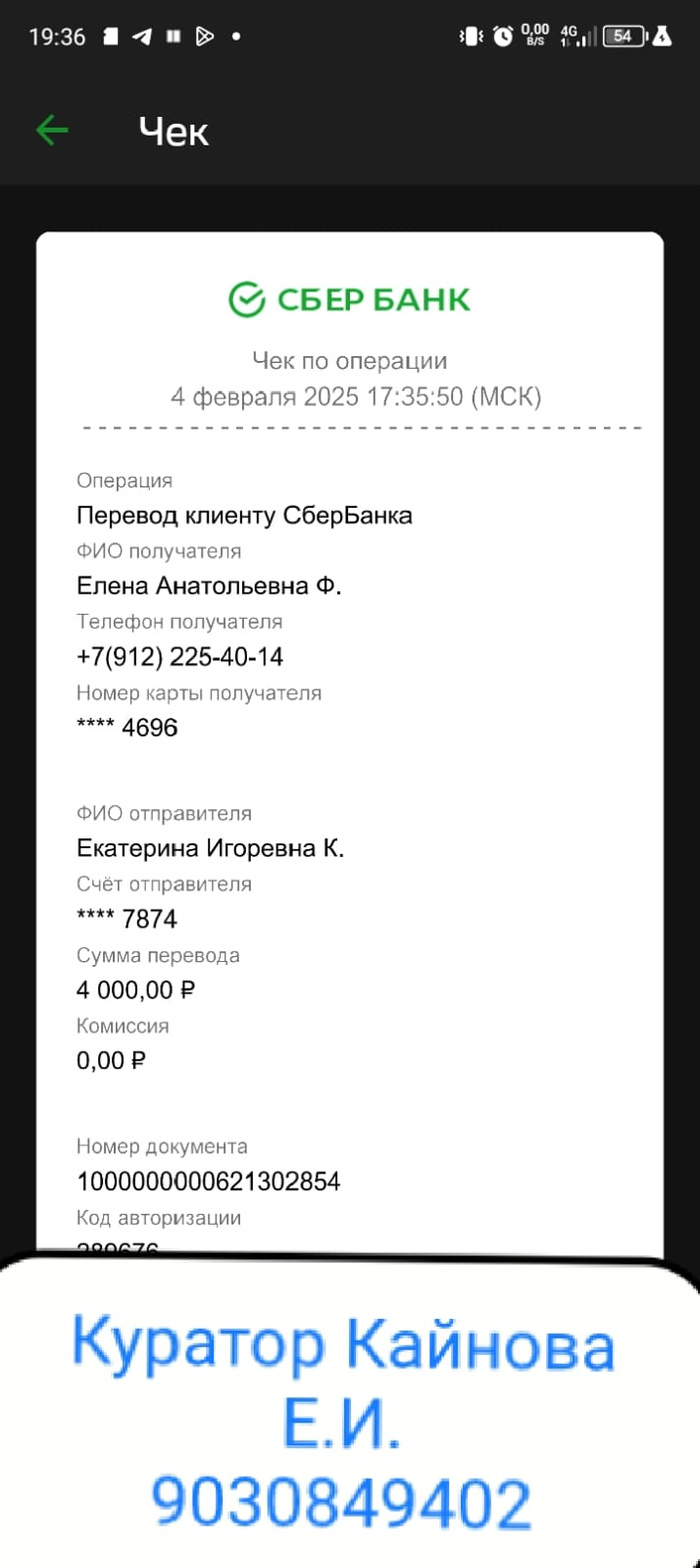Tap the green back arrow
Screen dimensions: 700x1568
click(52, 130)
